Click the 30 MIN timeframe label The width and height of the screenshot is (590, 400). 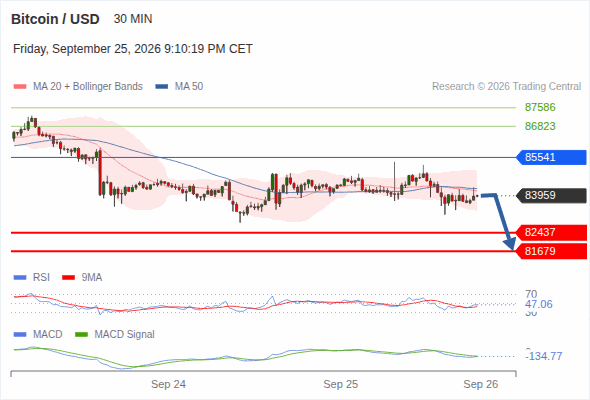(133, 19)
